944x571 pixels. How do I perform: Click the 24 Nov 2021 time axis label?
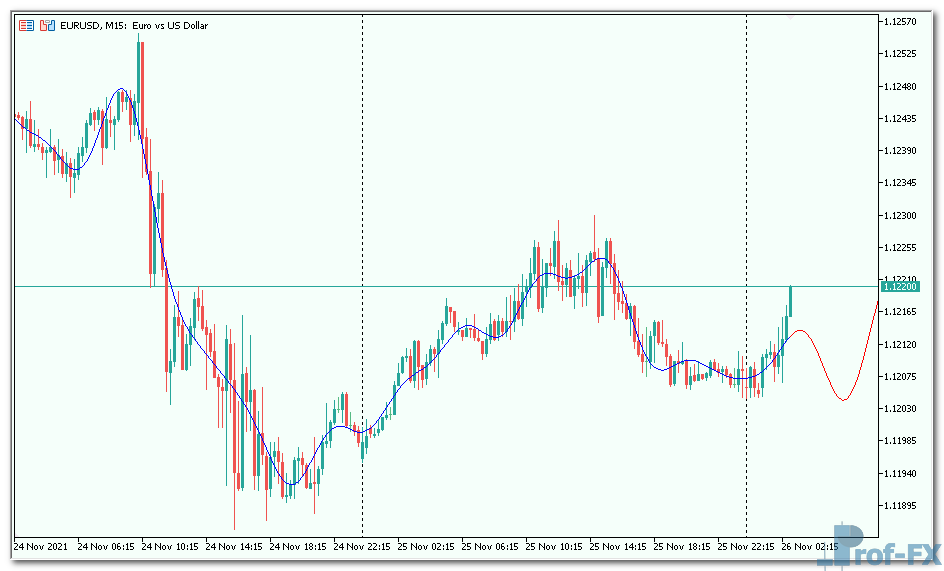pos(42,547)
